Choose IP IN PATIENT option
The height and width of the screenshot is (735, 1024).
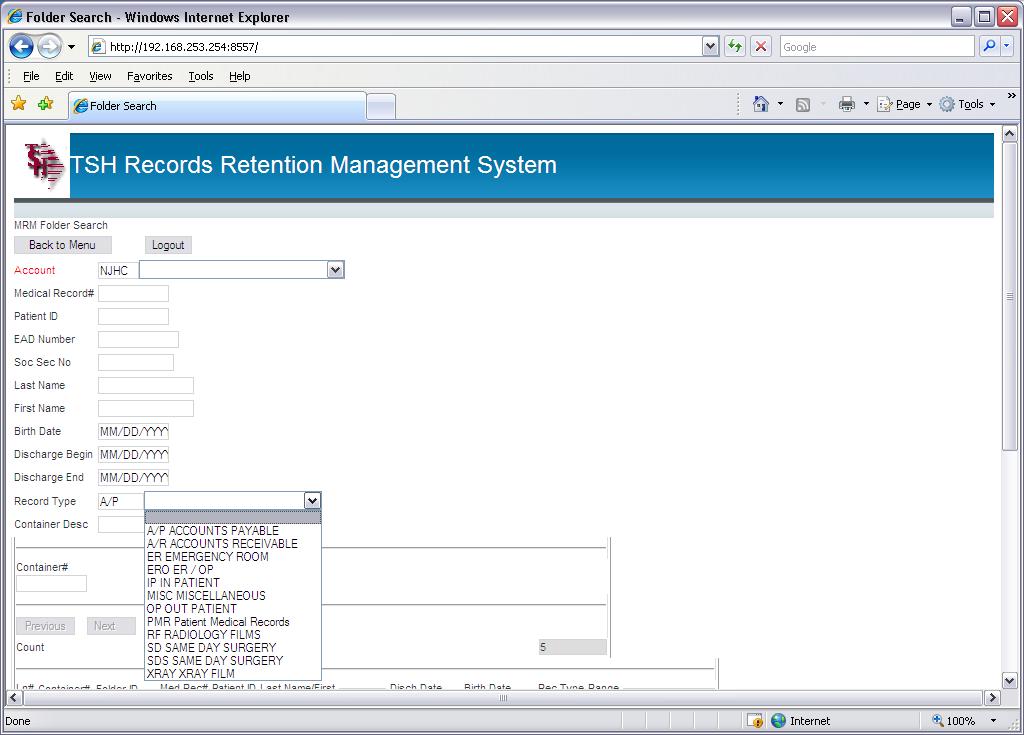click(233, 583)
